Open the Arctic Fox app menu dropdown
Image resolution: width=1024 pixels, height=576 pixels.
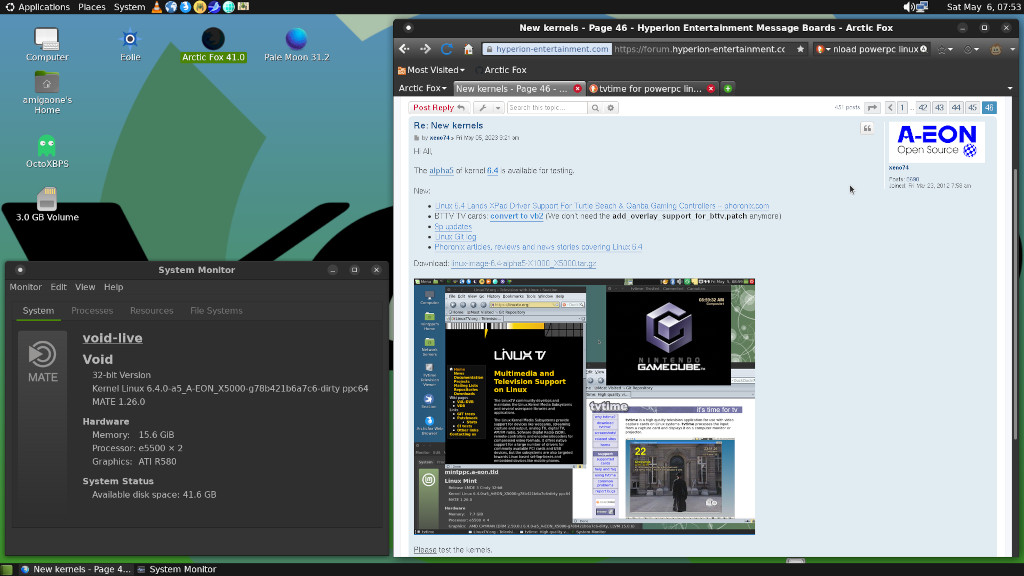[x=423, y=88]
